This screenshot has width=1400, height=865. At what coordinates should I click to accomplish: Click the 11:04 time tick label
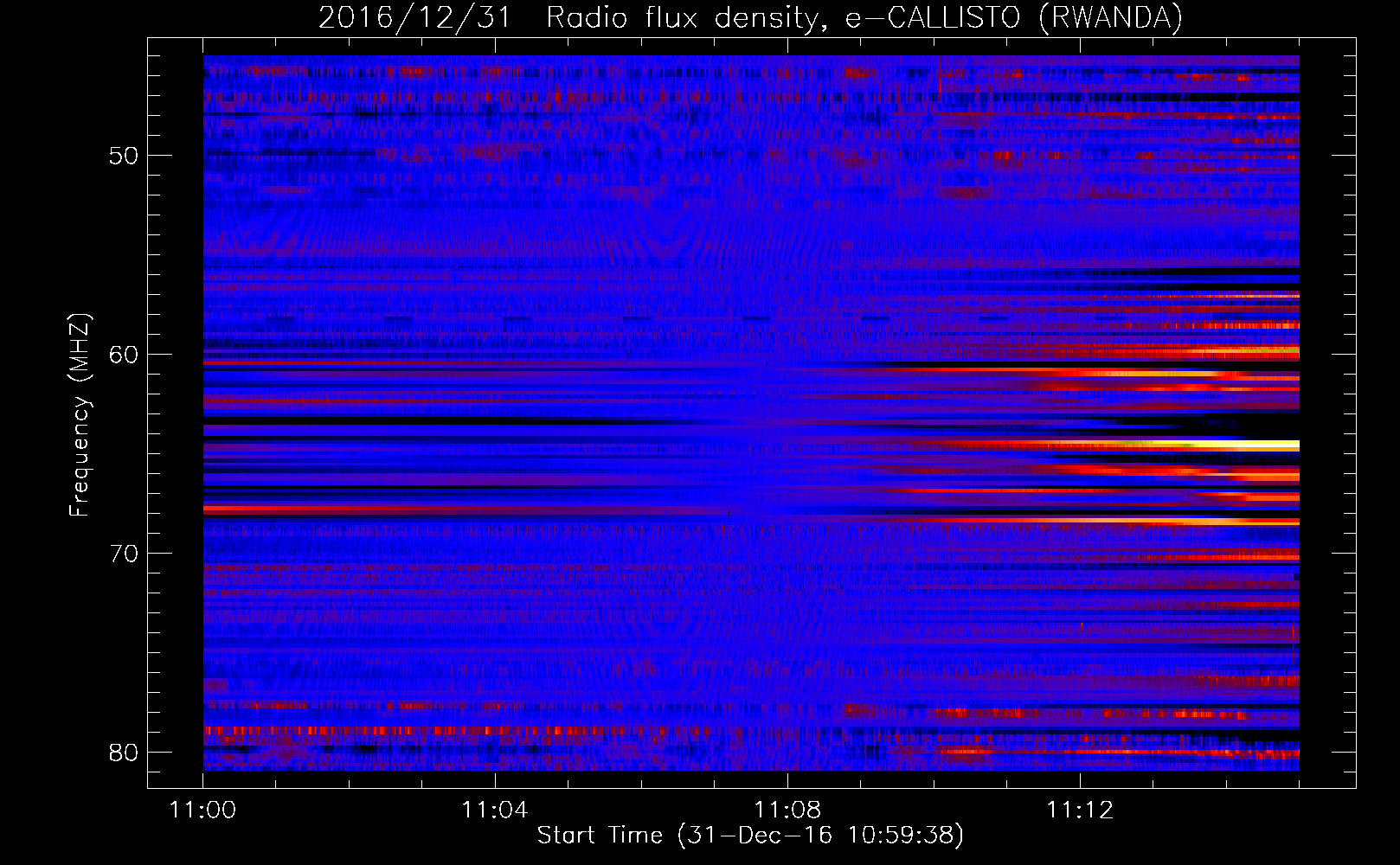pyautogui.click(x=495, y=810)
